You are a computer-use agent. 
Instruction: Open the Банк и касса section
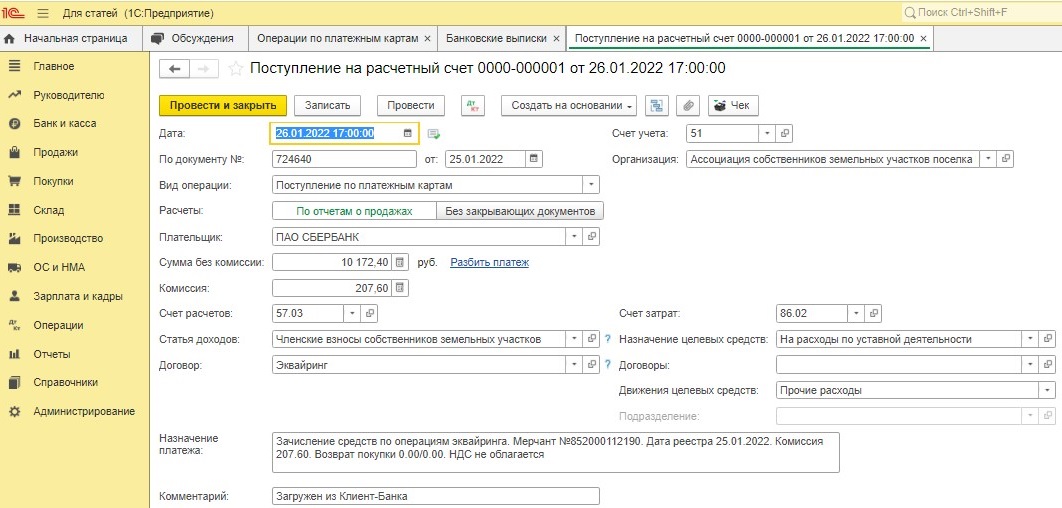coord(65,123)
